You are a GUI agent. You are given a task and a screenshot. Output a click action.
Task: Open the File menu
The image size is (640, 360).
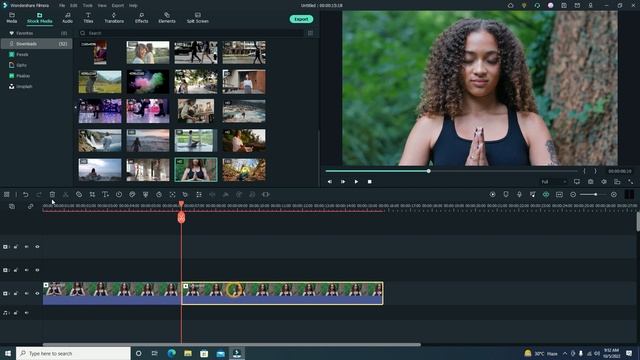tap(62, 6)
